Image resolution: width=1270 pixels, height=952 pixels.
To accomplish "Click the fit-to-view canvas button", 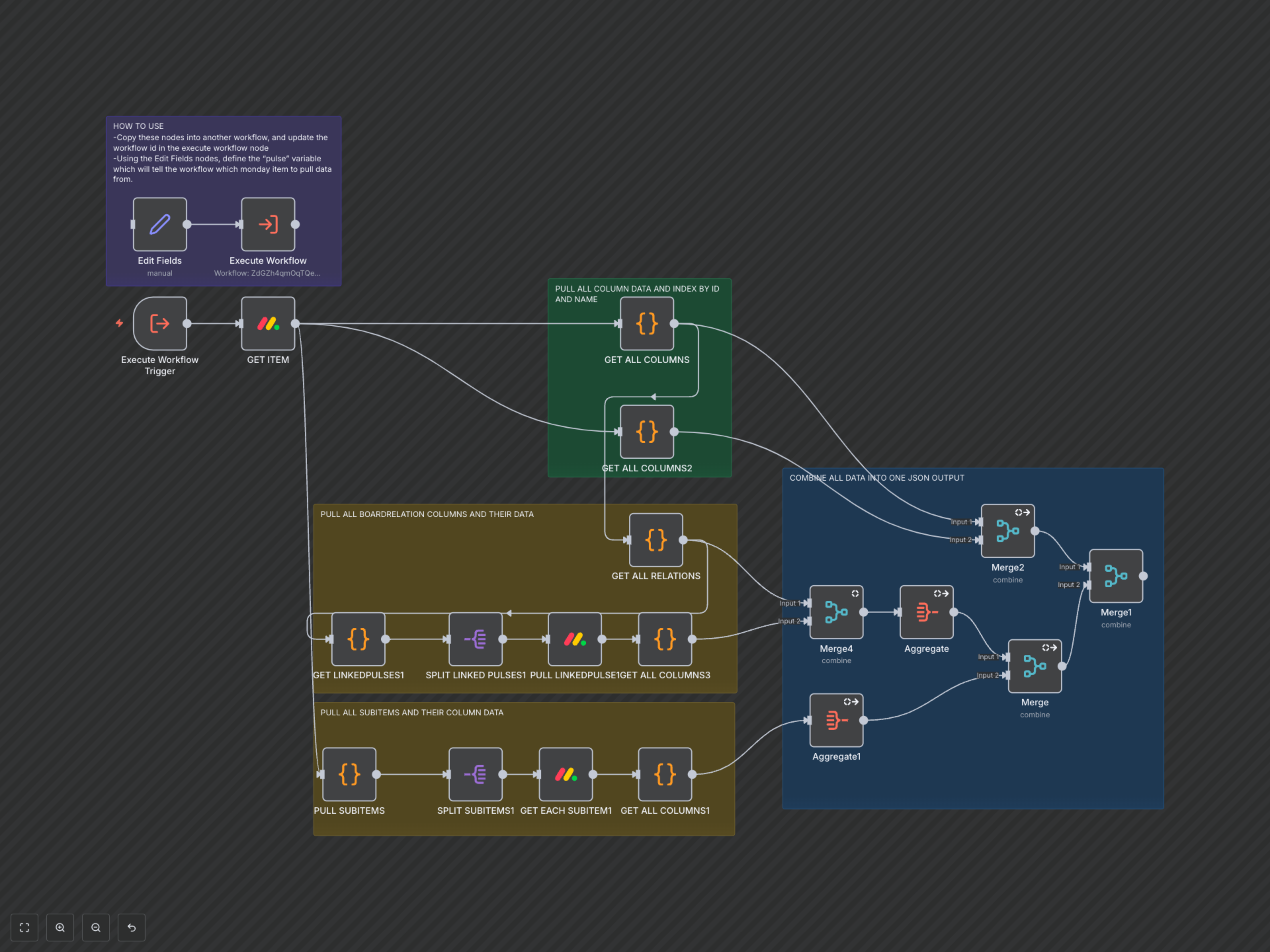I will coord(24,927).
